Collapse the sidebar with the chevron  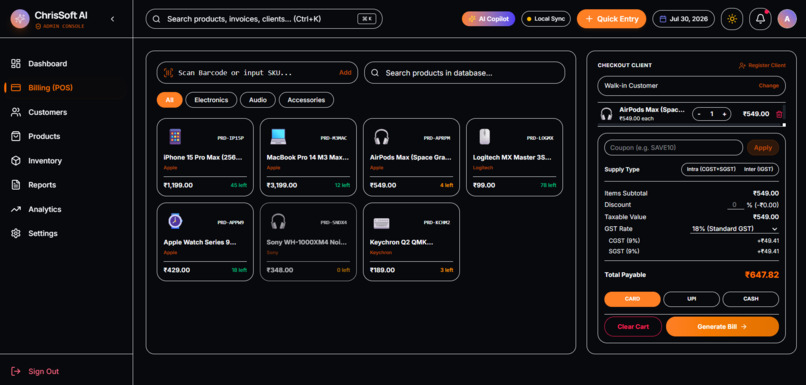(x=113, y=19)
